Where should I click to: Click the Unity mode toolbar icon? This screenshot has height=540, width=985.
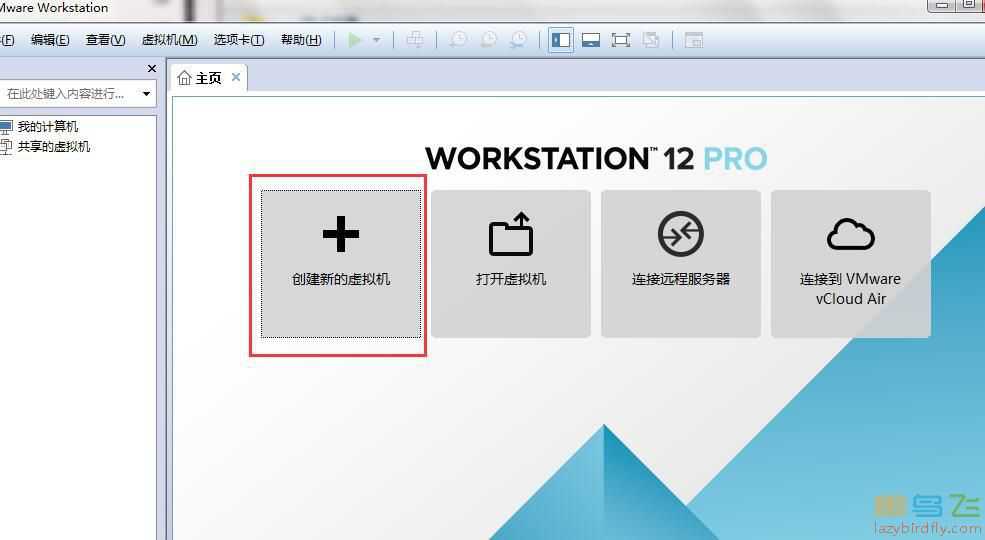[651, 40]
